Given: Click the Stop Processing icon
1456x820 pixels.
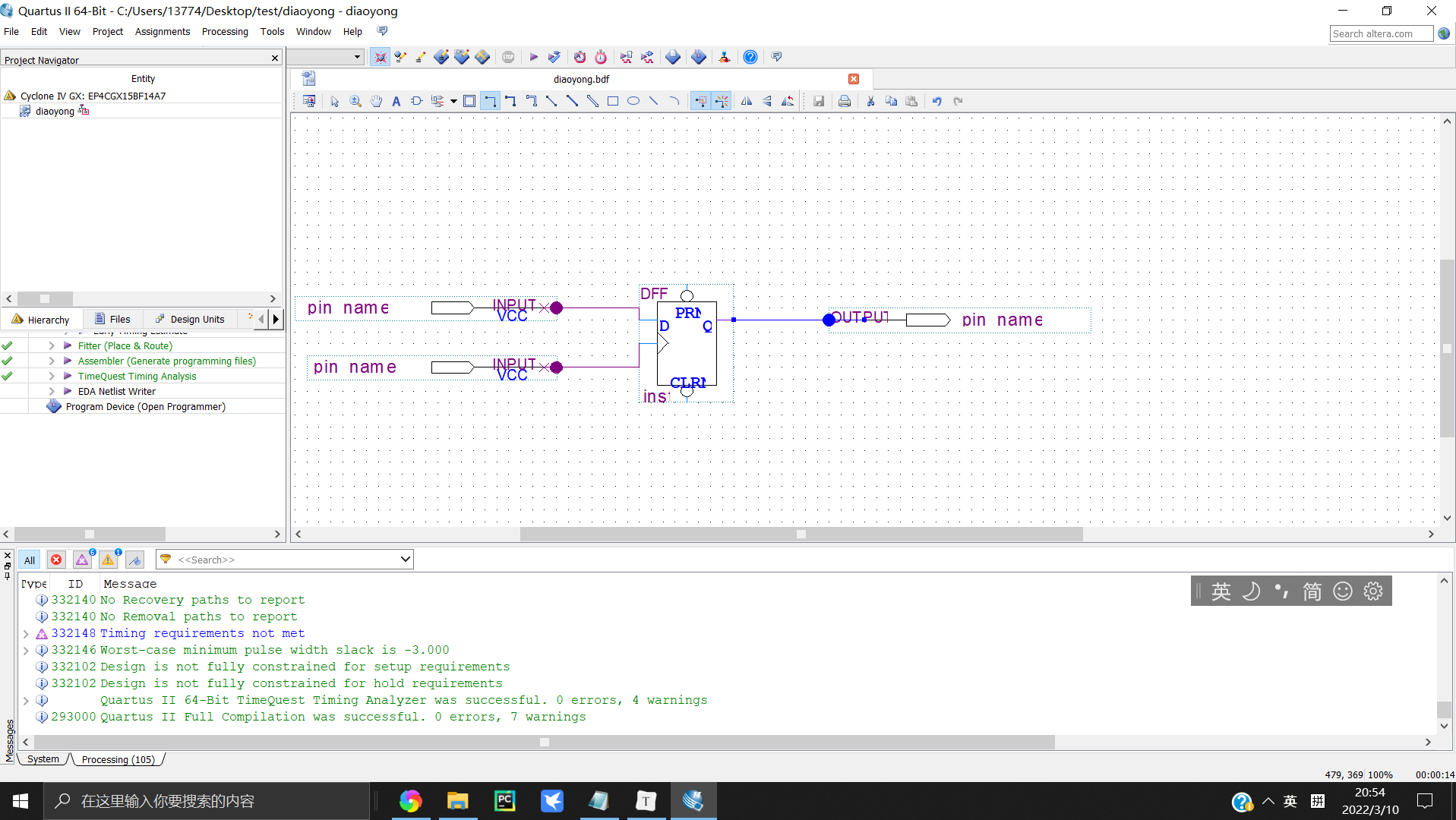Looking at the screenshot, I should [508, 57].
